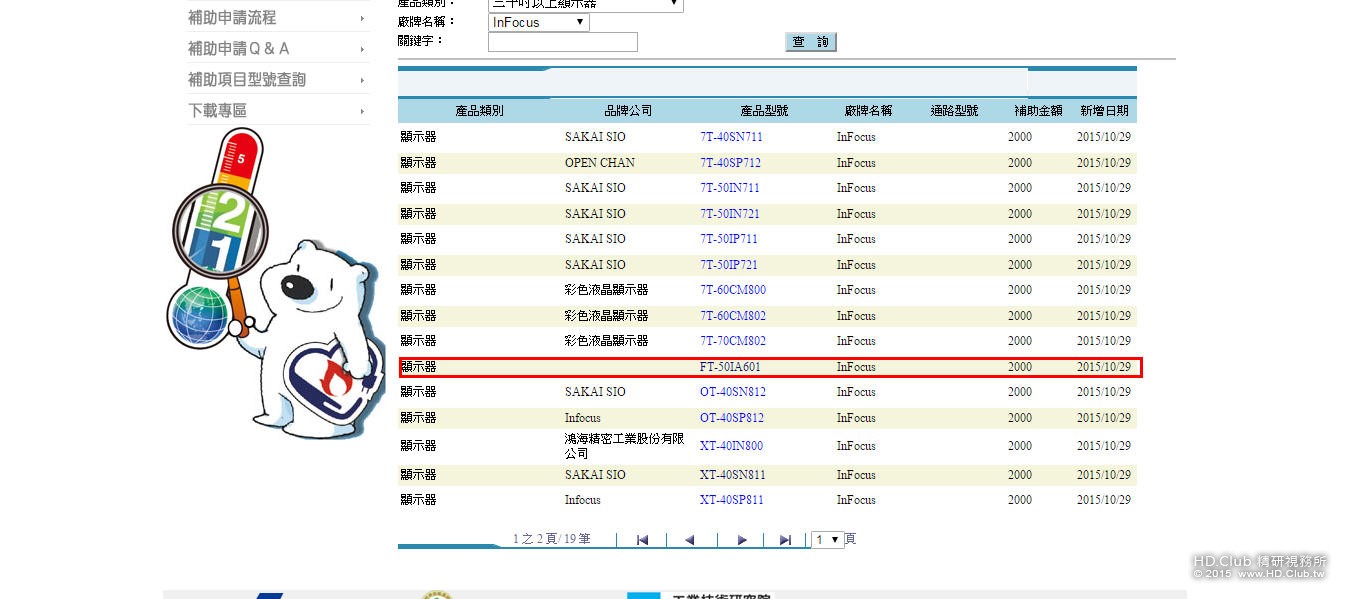Select Infocus company cell in XT-40SP811 row

pos(583,500)
